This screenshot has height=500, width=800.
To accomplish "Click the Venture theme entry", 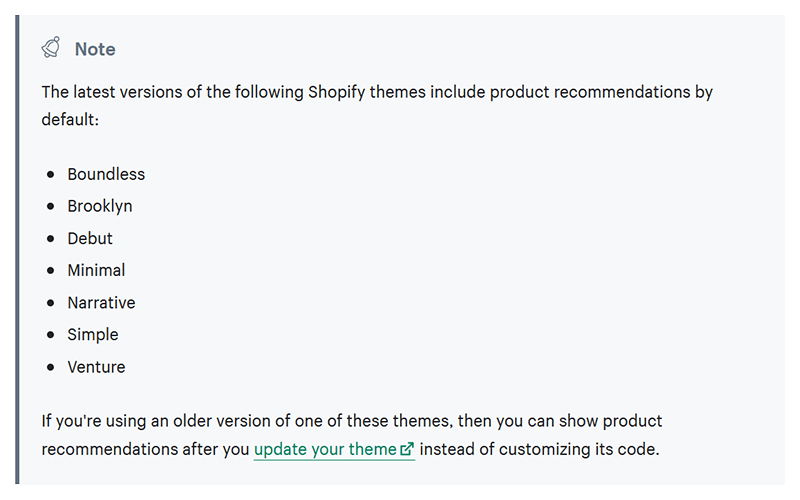I will pyautogui.click(x=96, y=367).
